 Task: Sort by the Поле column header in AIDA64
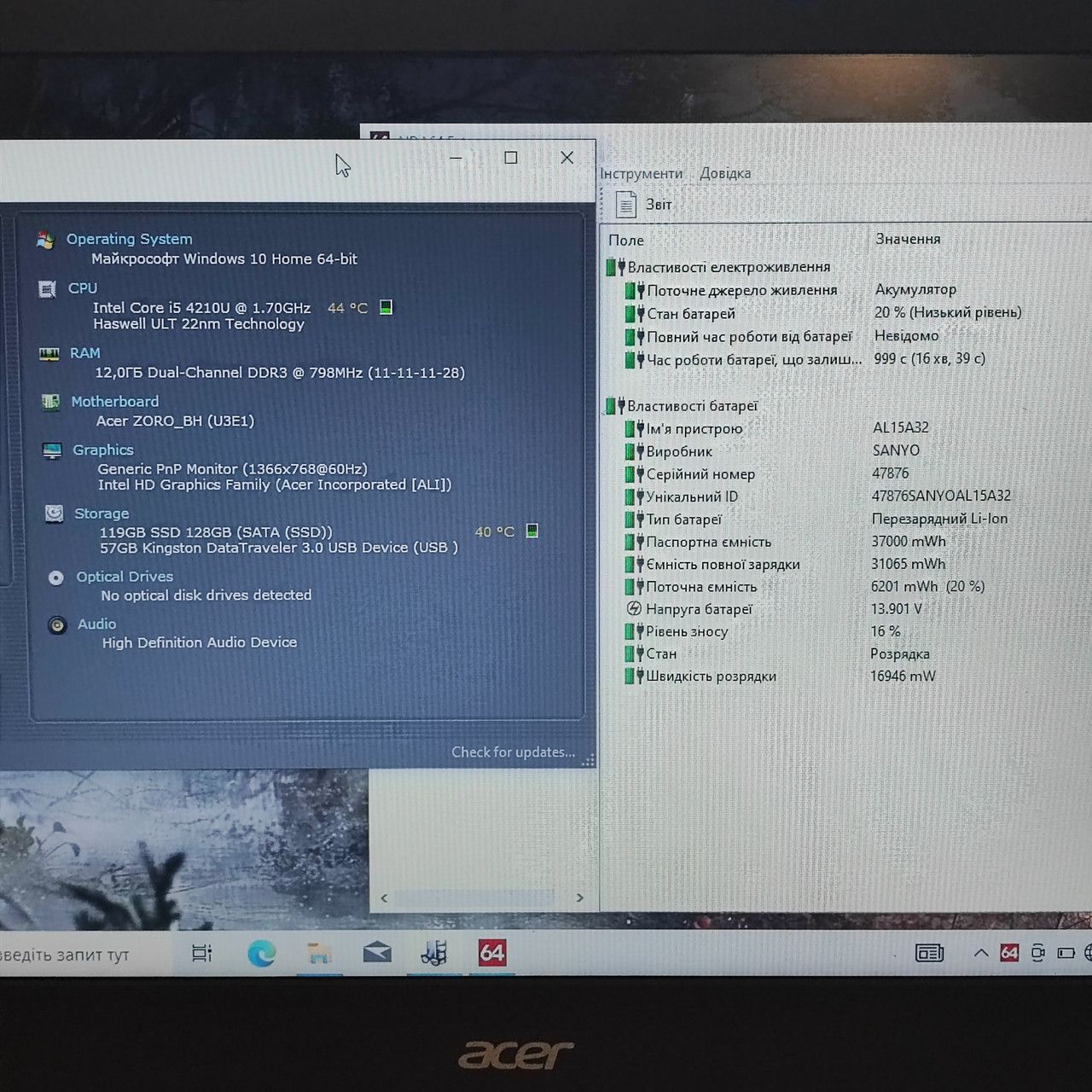(x=626, y=241)
